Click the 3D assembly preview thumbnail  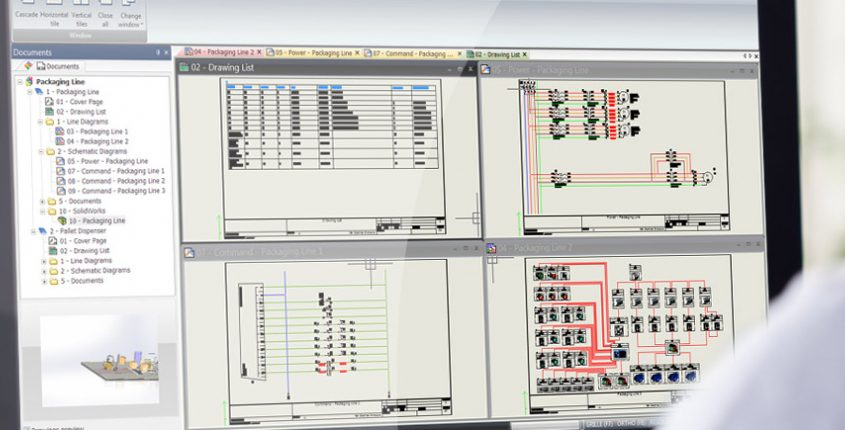100,360
